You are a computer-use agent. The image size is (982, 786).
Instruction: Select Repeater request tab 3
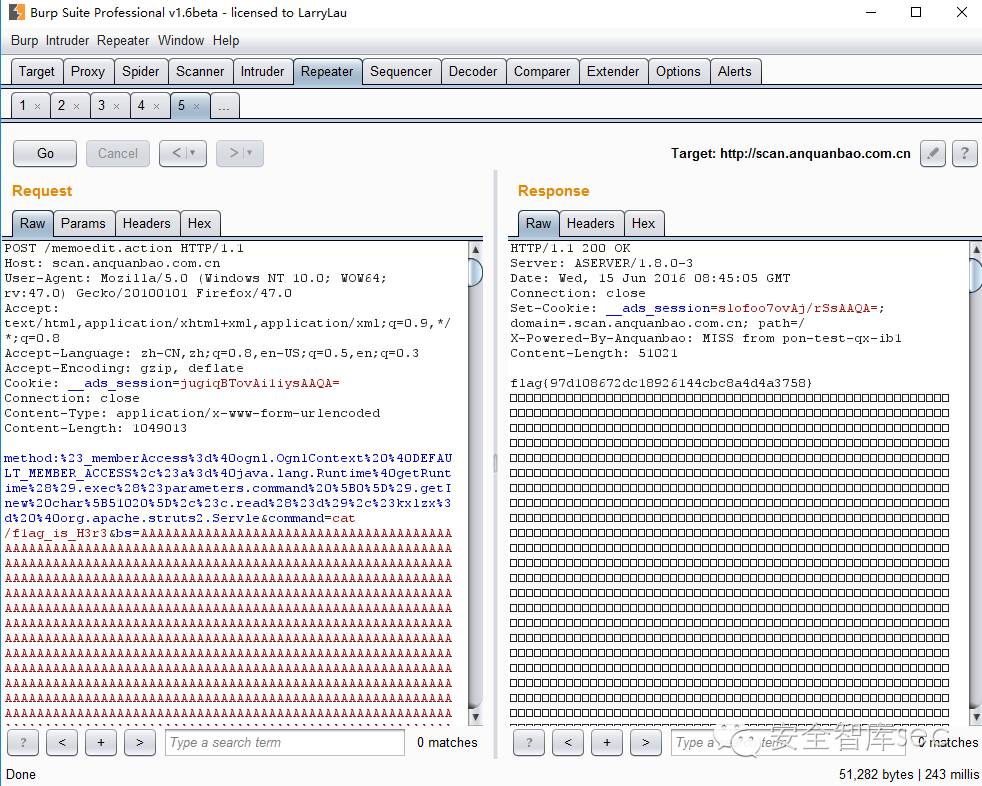coord(101,106)
